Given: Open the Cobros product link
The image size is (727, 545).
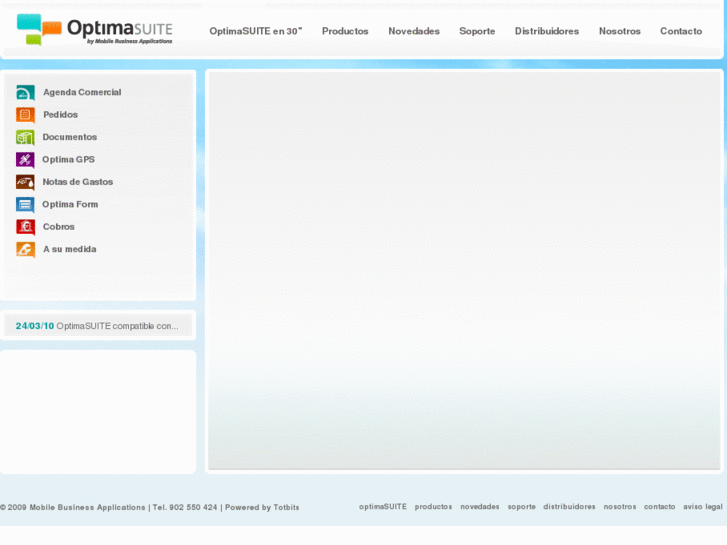Looking at the screenshot, I should (x=58, y=226).
